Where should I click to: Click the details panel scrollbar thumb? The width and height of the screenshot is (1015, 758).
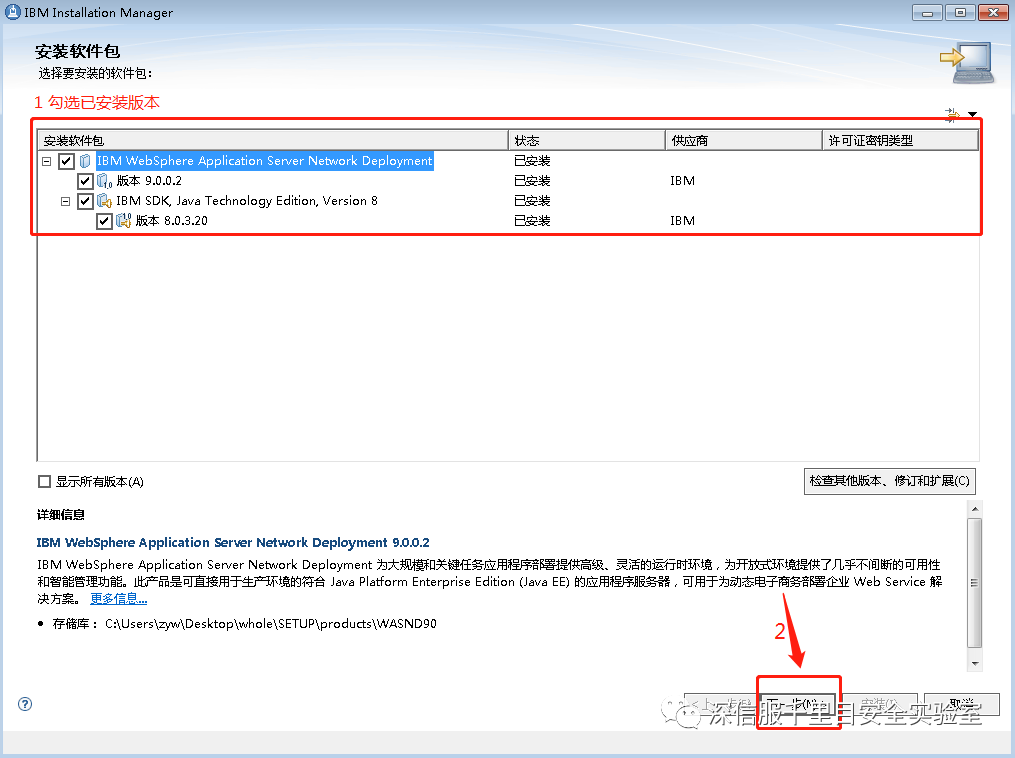point(975,583)
